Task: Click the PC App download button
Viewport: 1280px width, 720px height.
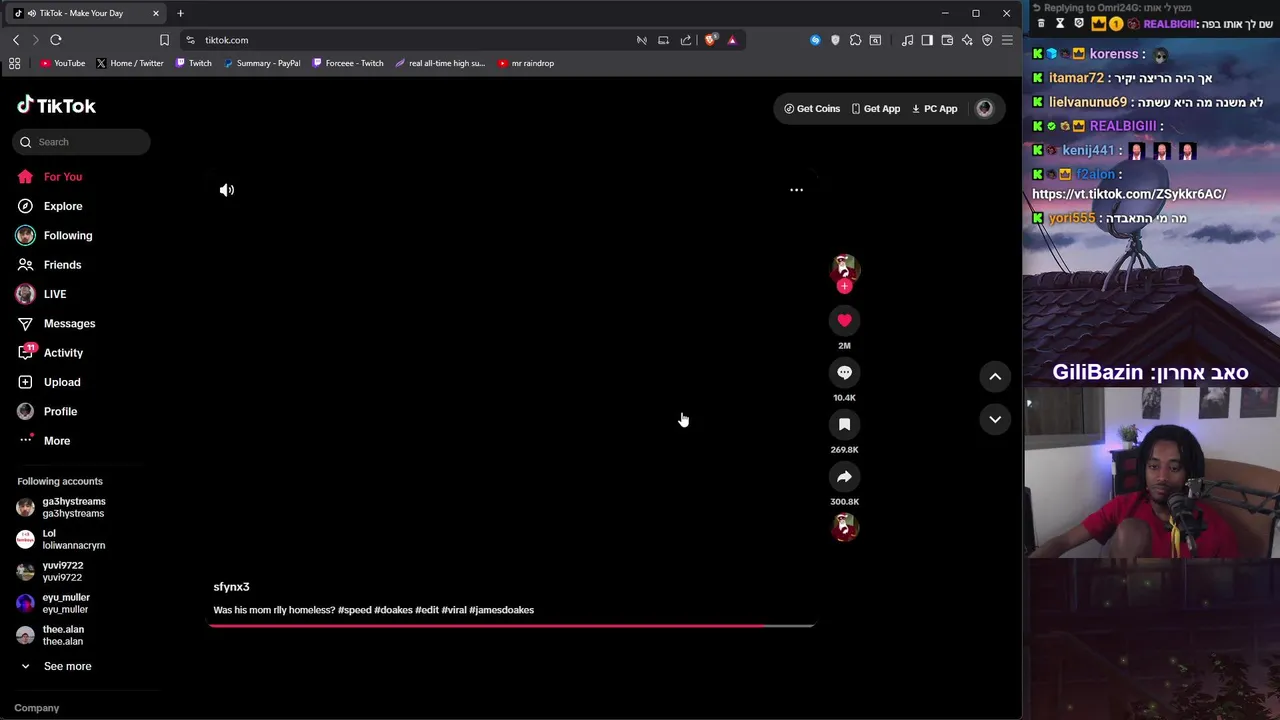Action: [x=934, y=109]
